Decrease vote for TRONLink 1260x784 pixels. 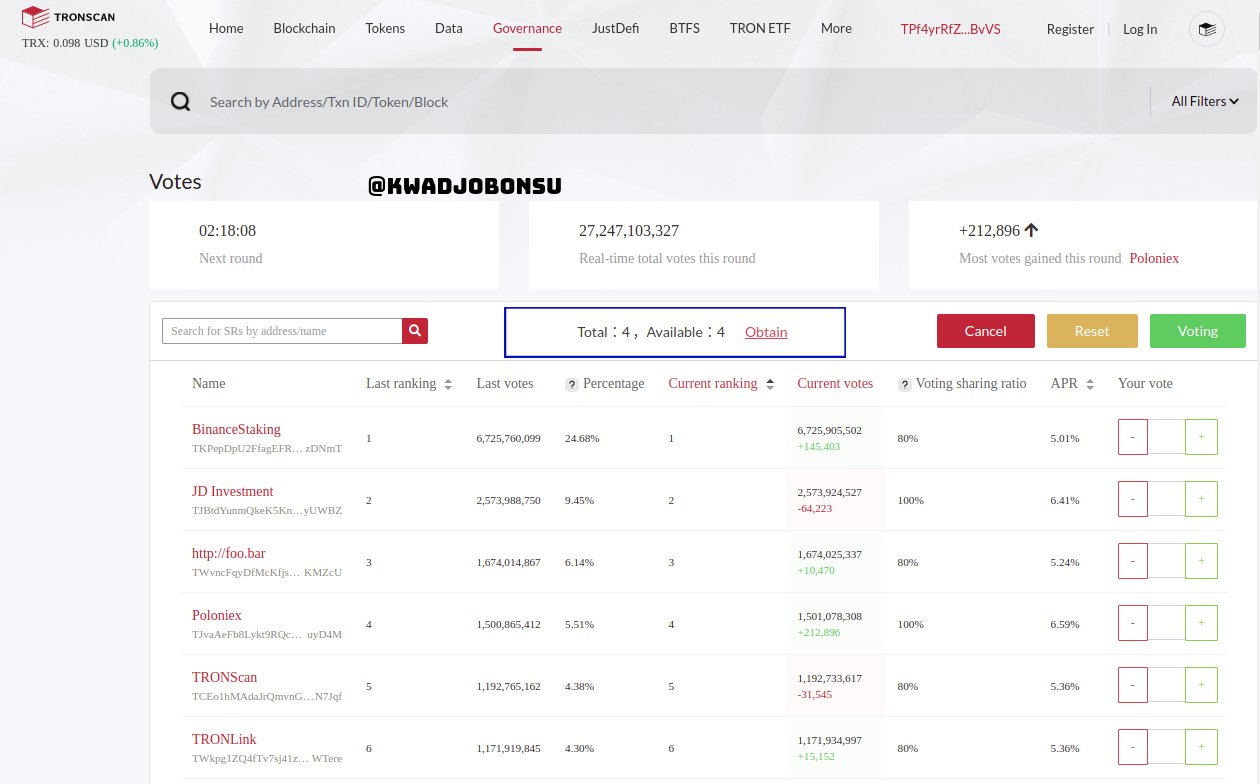click(x=1132, y=747)
